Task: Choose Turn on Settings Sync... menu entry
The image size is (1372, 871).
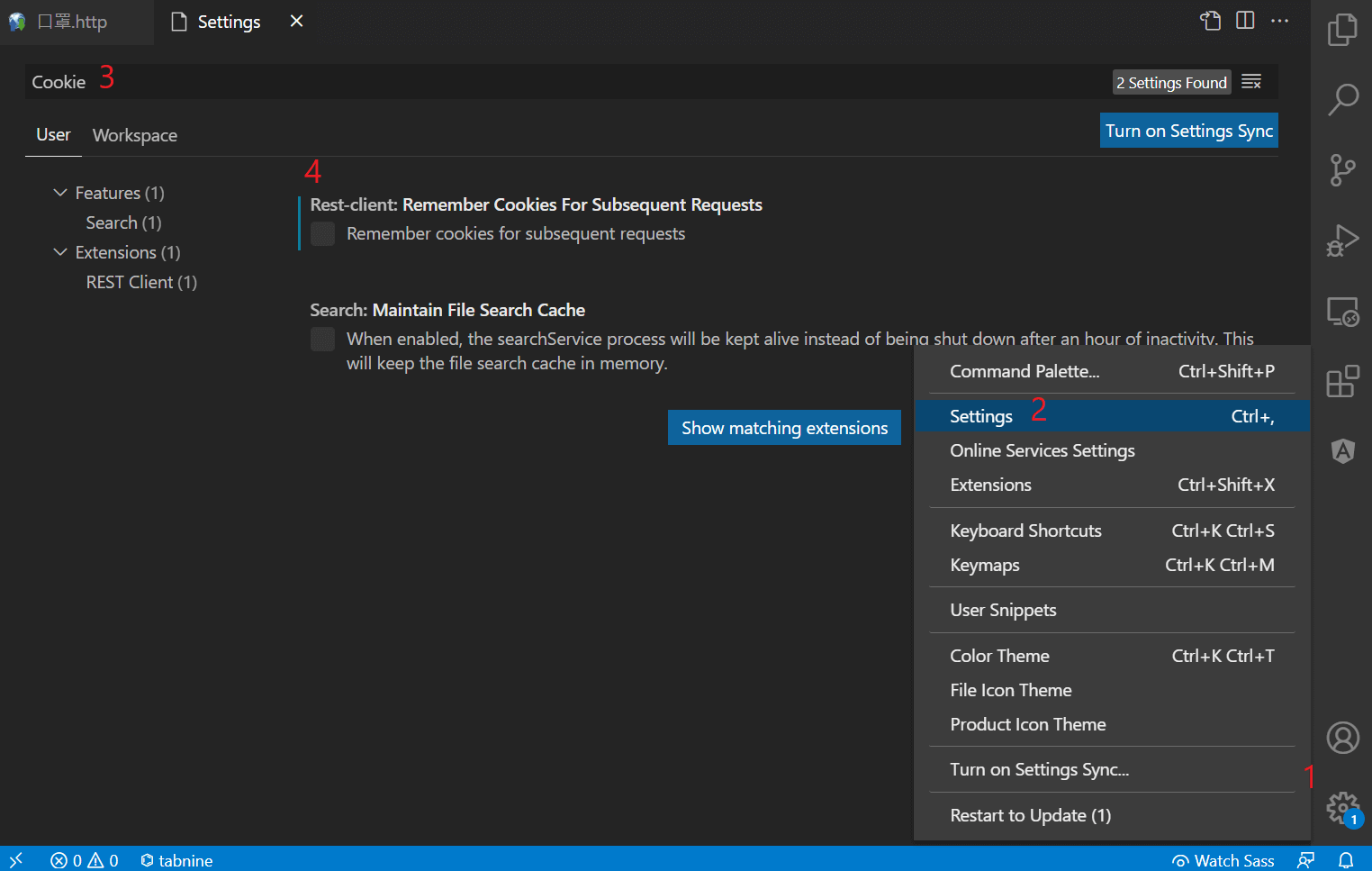Action: tap(1112, 769)
